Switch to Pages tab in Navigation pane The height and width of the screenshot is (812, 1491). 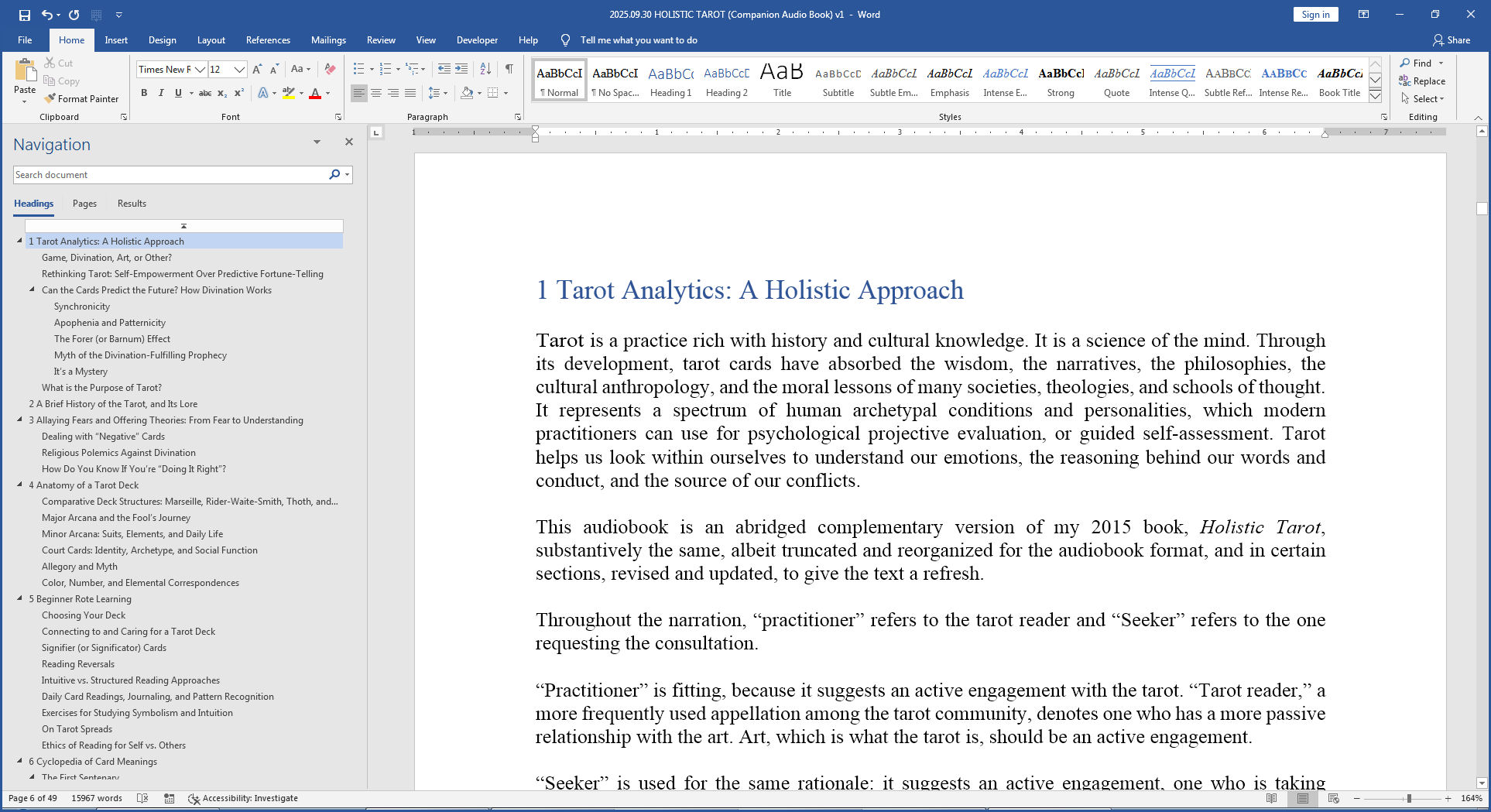[x=84, y=204]
